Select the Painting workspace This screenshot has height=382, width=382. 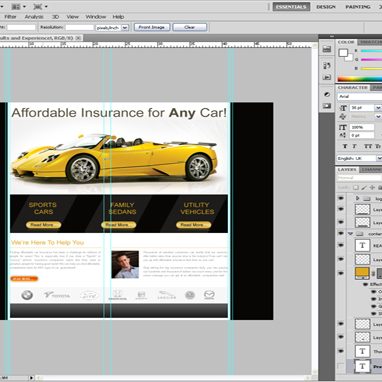358,7
